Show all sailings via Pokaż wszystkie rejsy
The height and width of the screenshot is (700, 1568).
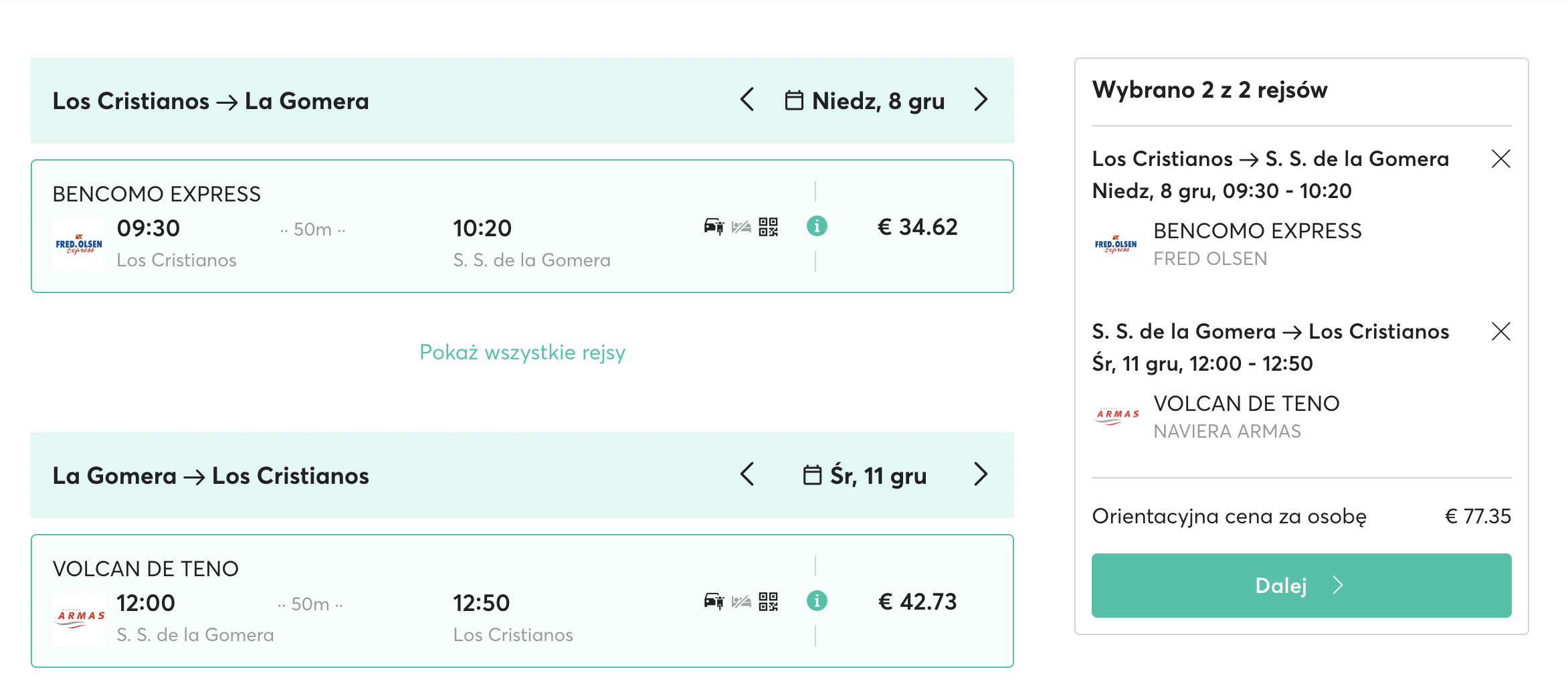(x=522, y=352)
